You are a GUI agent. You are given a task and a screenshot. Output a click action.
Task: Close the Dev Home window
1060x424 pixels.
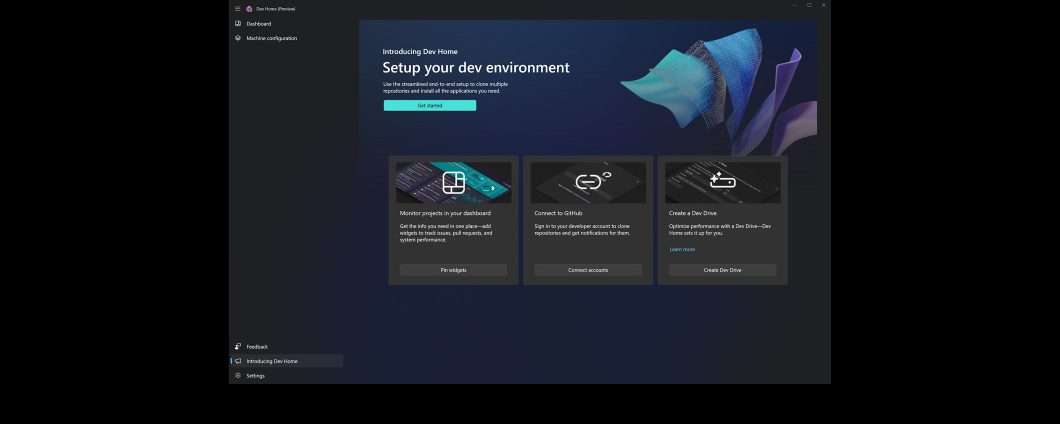pos(823,5)
